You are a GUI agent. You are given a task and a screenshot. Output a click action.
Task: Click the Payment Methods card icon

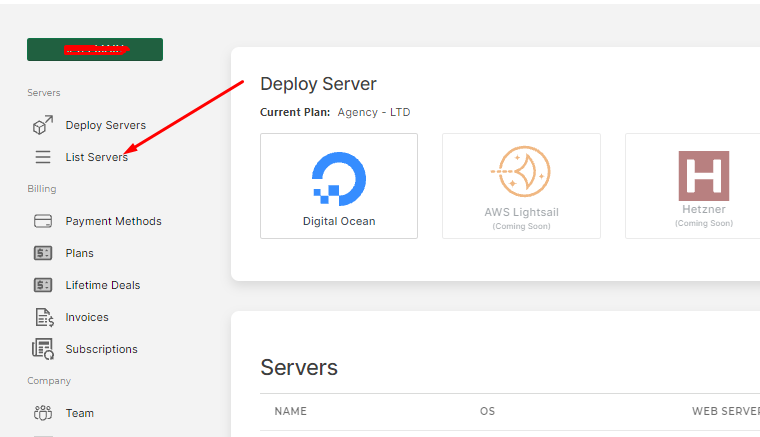tap(43, 221)
